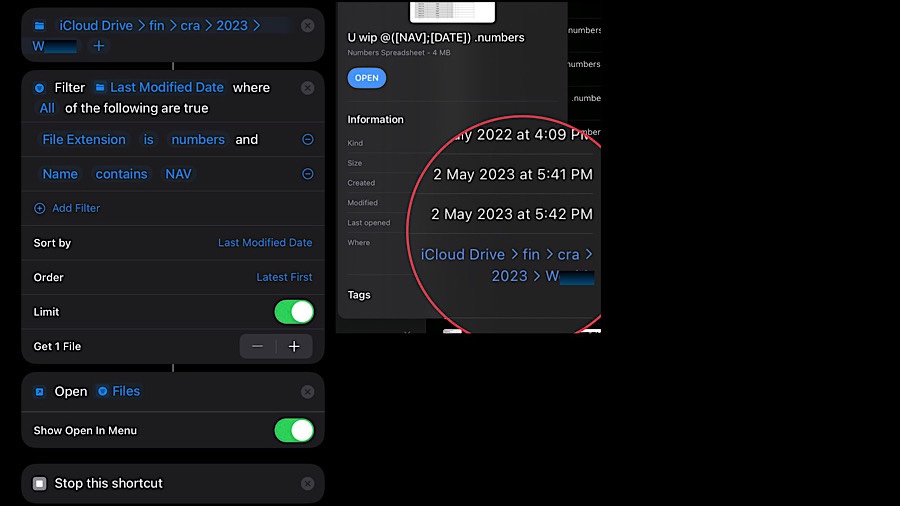Change Sort by Last Modified Date option
The width and height of the screenshot is (900, 506).
click(x=265, y=243)
